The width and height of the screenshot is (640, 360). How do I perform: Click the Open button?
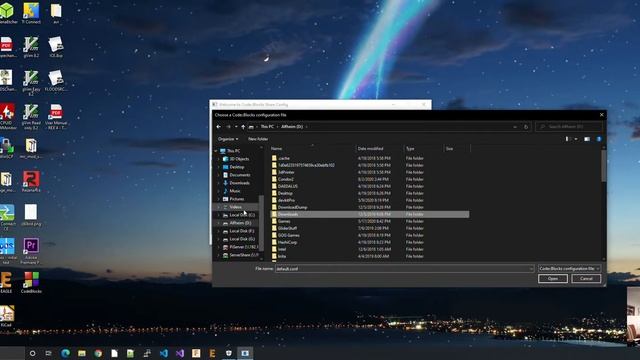point(553,279)
